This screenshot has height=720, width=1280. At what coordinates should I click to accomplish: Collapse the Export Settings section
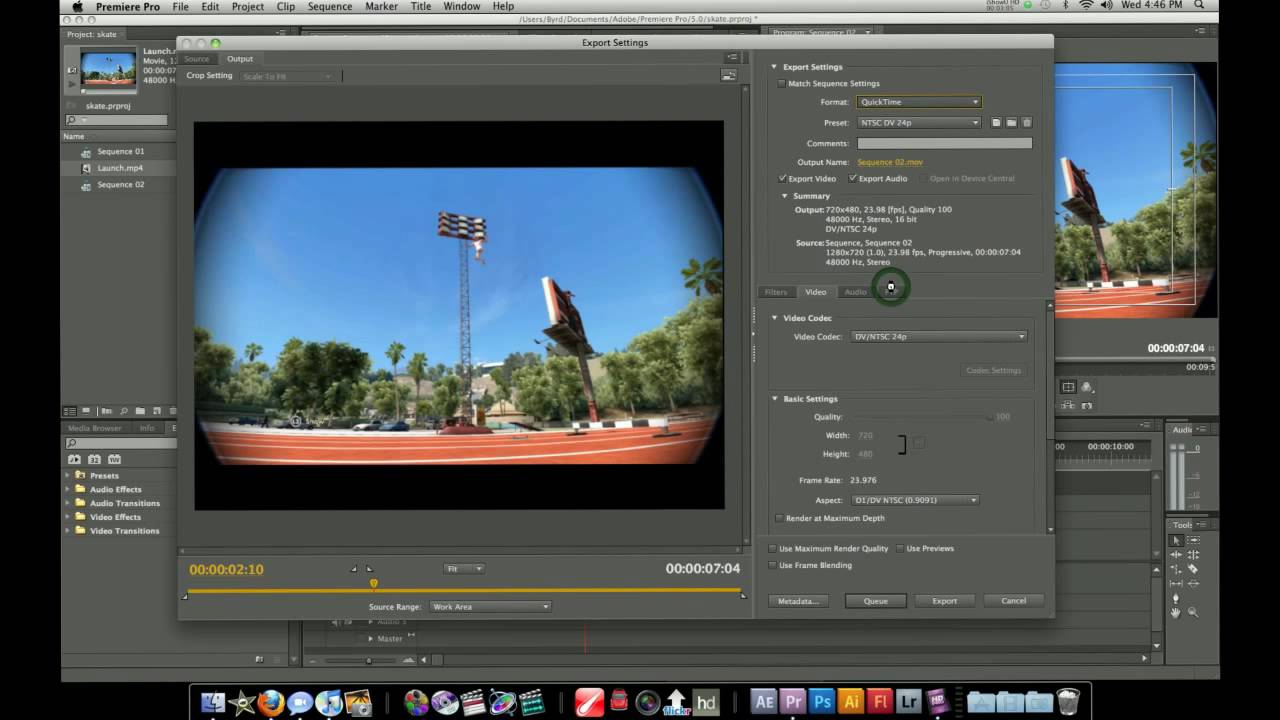tap(774, 67)
